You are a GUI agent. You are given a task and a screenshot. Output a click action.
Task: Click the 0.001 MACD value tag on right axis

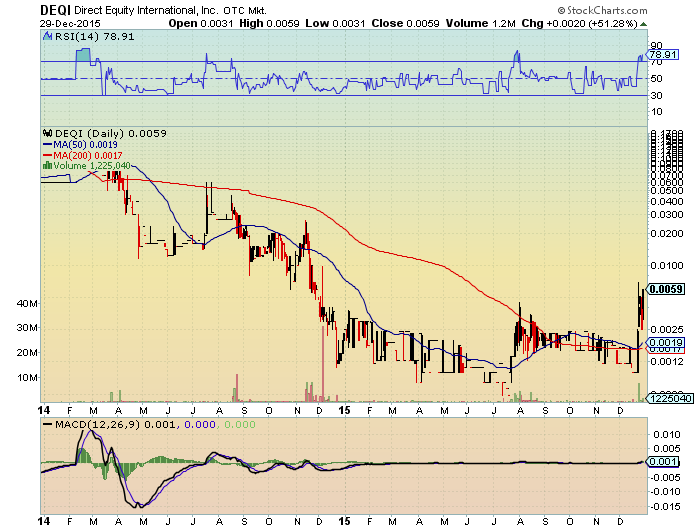pos(663,462)
